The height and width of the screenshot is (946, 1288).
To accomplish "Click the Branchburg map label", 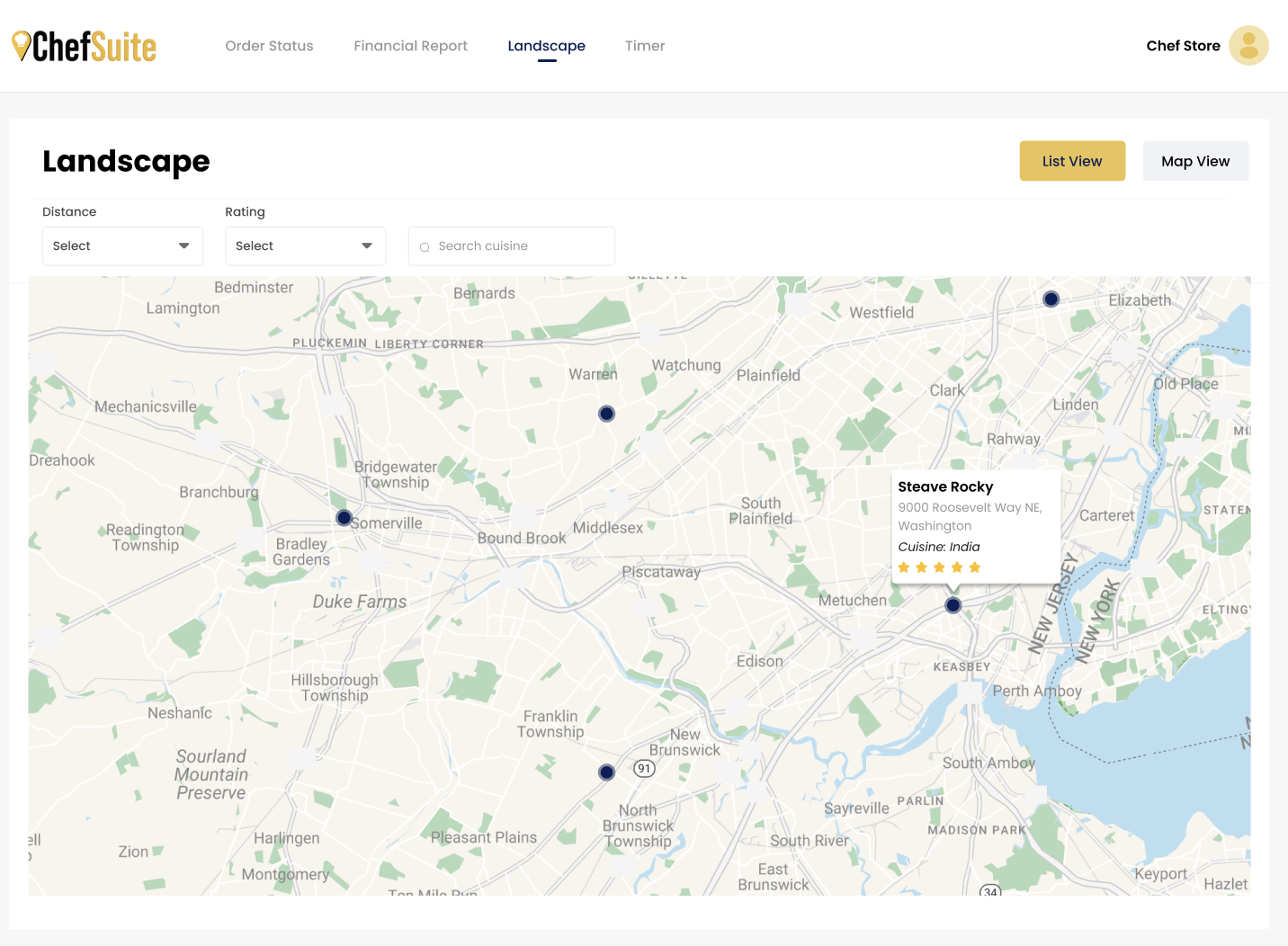I will pyautogui.click(x=219, y=492).
